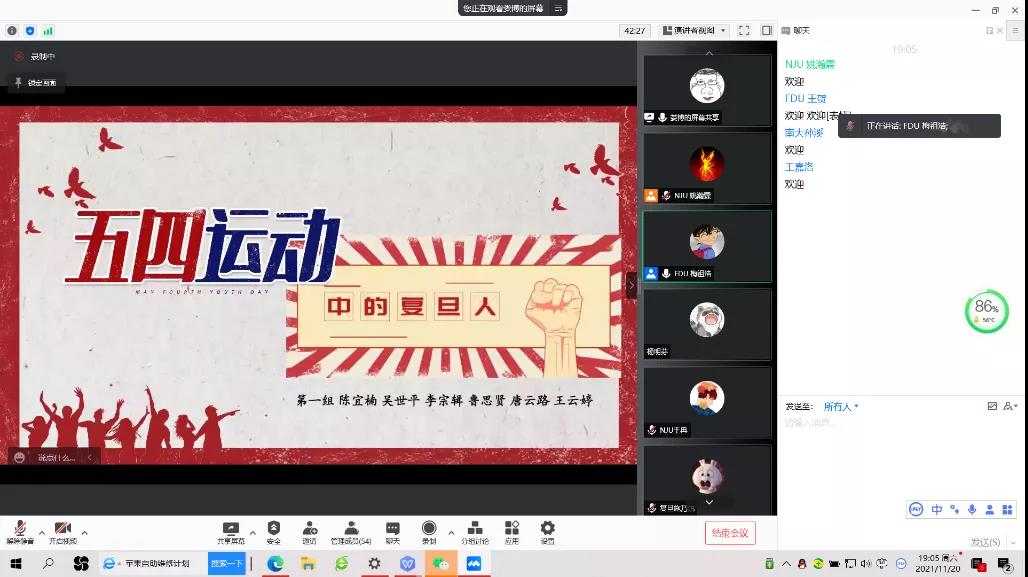Viewport: 1028px width, 577px height.
Task: Check network quality via 86% indicator
Action: [986, 311]
